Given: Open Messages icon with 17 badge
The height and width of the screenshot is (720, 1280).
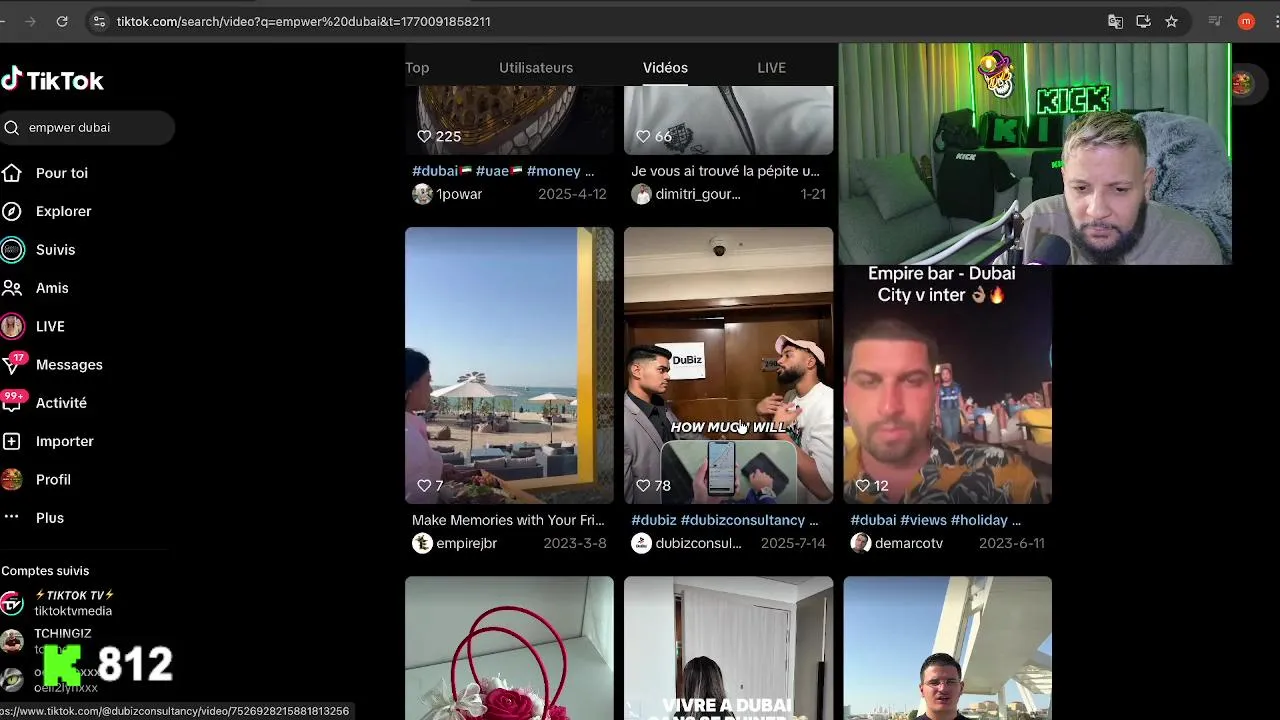Looking at the screenshot, I should click(x=12, y=364).
